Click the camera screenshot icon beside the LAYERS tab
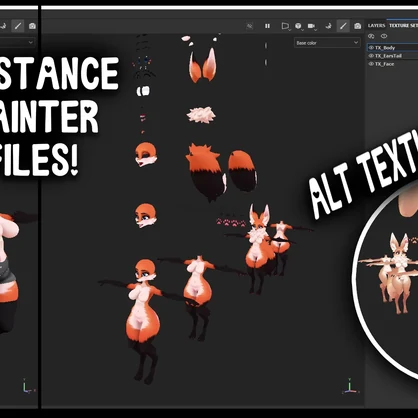 coord(358,26)
